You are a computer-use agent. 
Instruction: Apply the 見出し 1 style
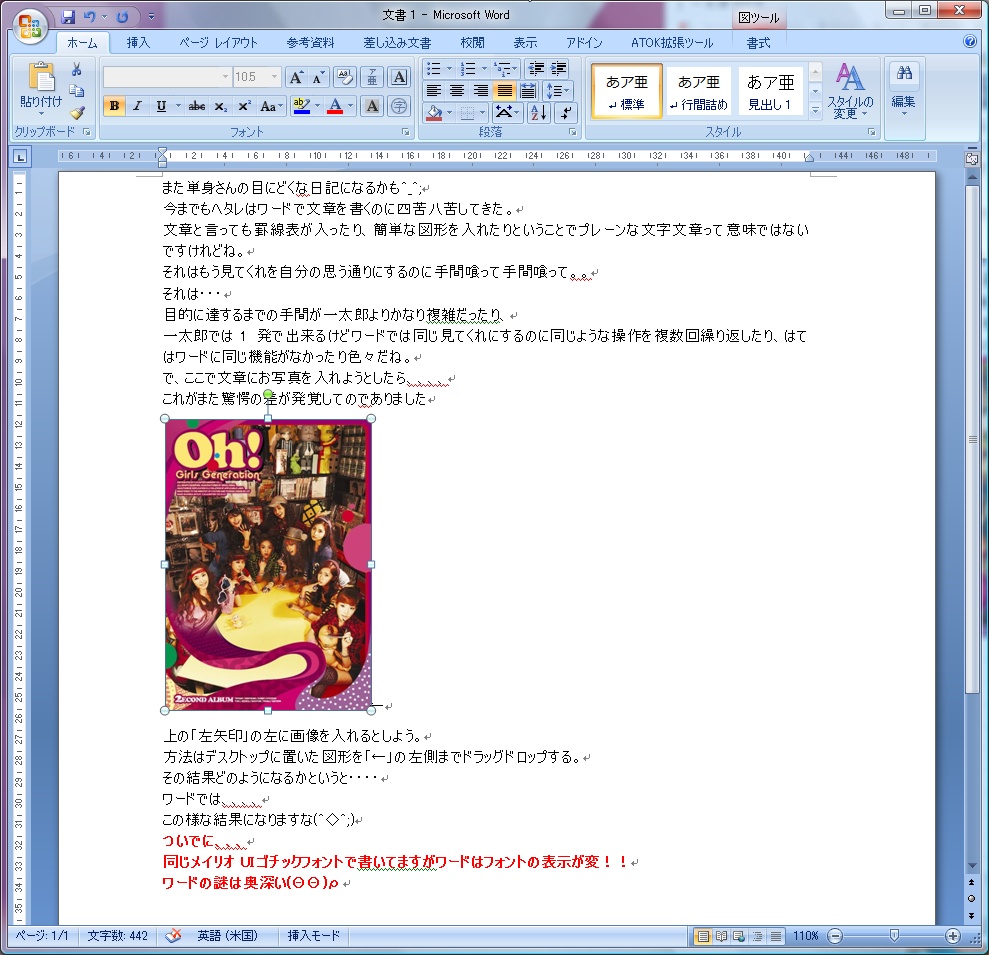(770, 91)
